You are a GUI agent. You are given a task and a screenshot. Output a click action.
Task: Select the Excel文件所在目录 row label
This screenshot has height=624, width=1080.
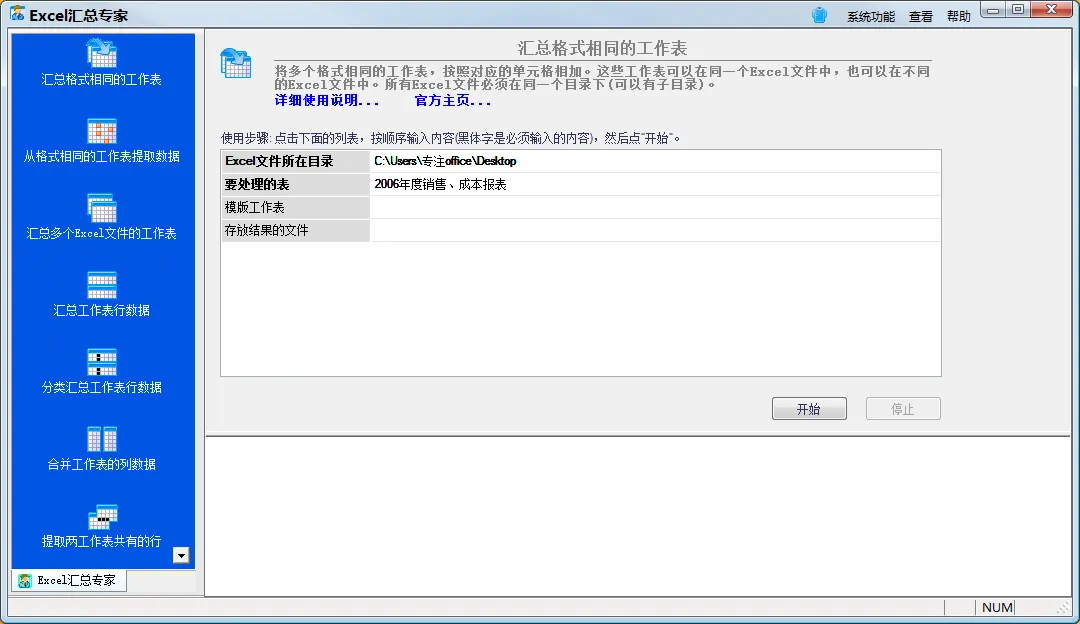(295, 161)
